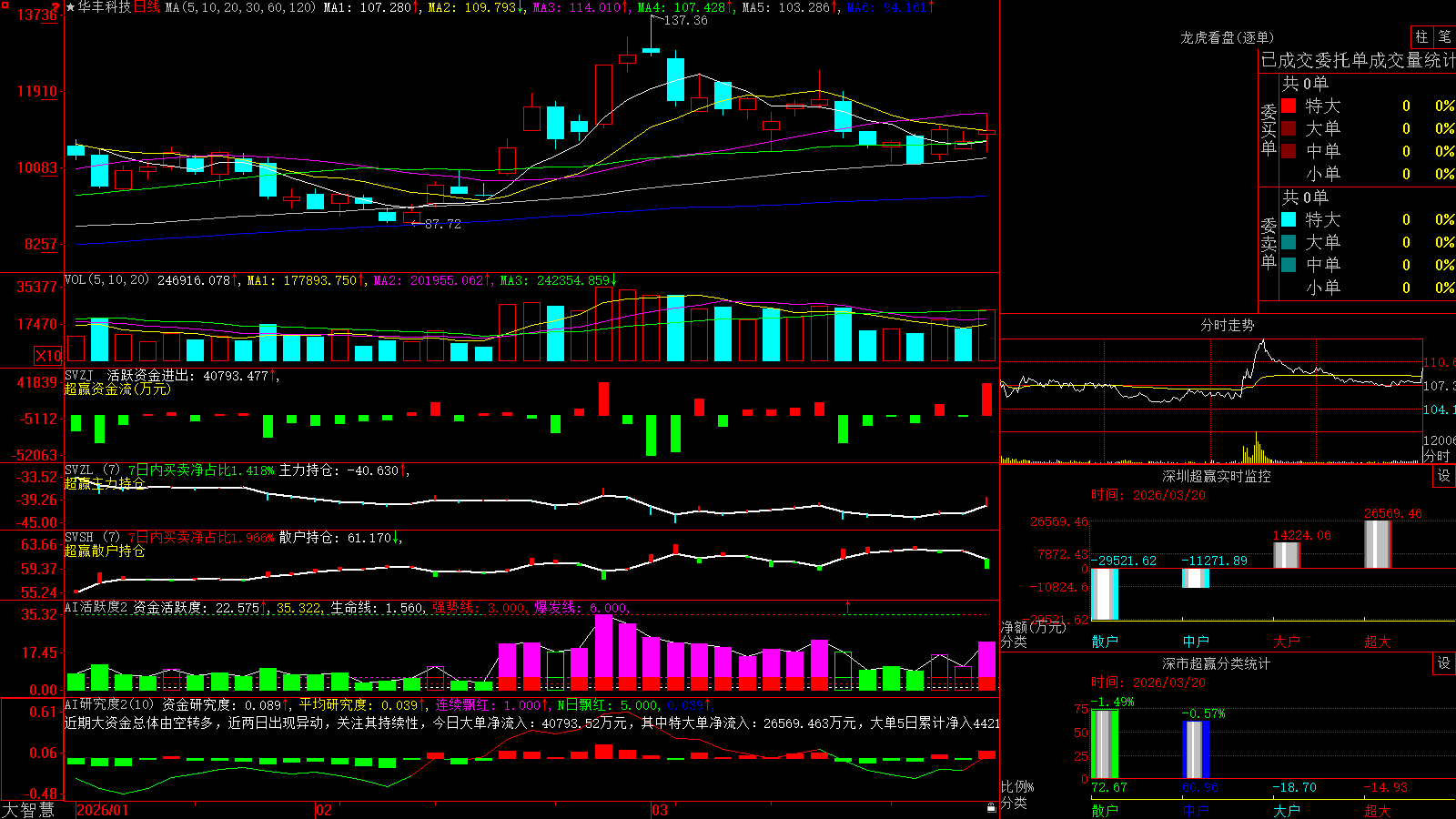
Task: Click the 爆发线: 6.000 label
Action: pos(581,608)
